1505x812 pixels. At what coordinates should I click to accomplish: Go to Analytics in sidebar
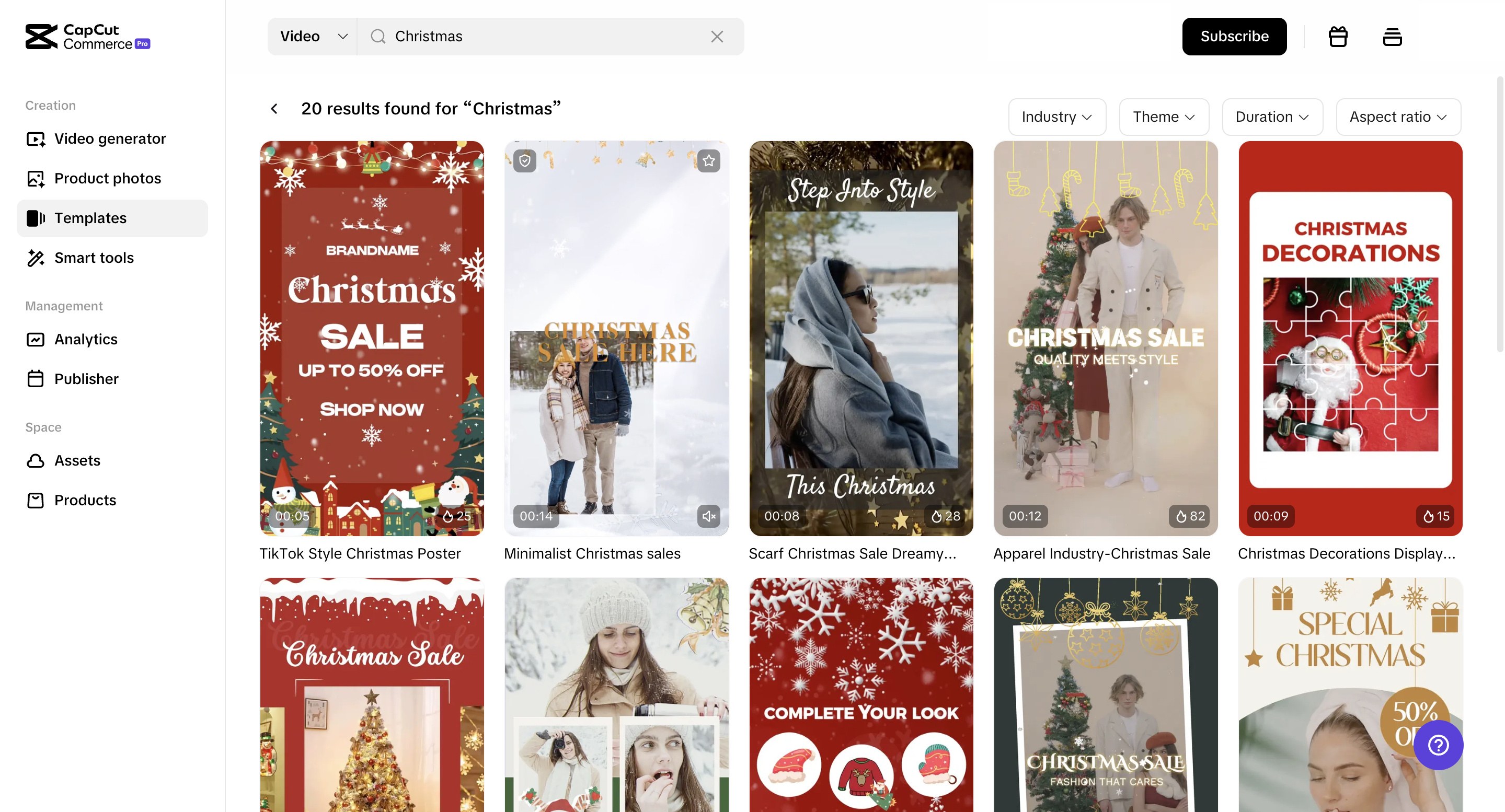(x=85, y=339)
